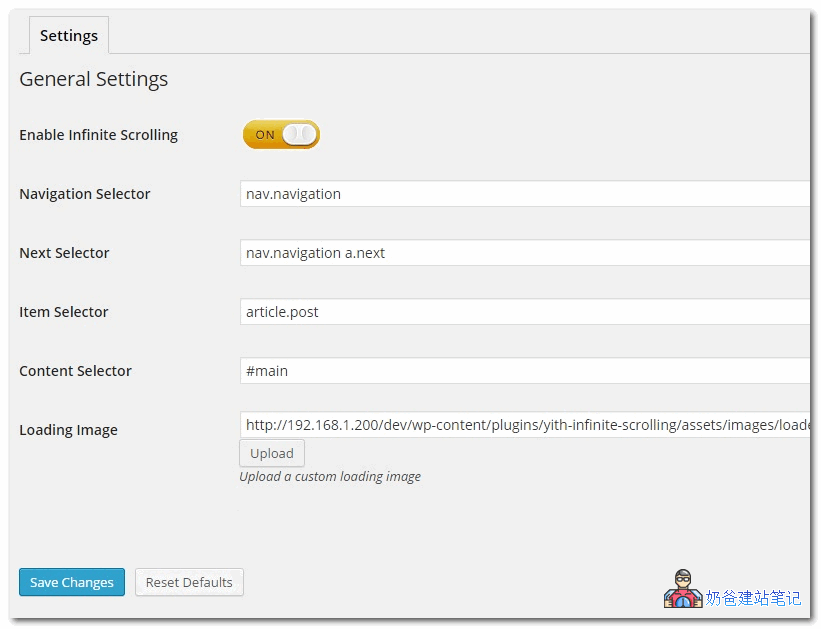
Task: Click the Save Changes button
Action: click(x=72, y=582)
